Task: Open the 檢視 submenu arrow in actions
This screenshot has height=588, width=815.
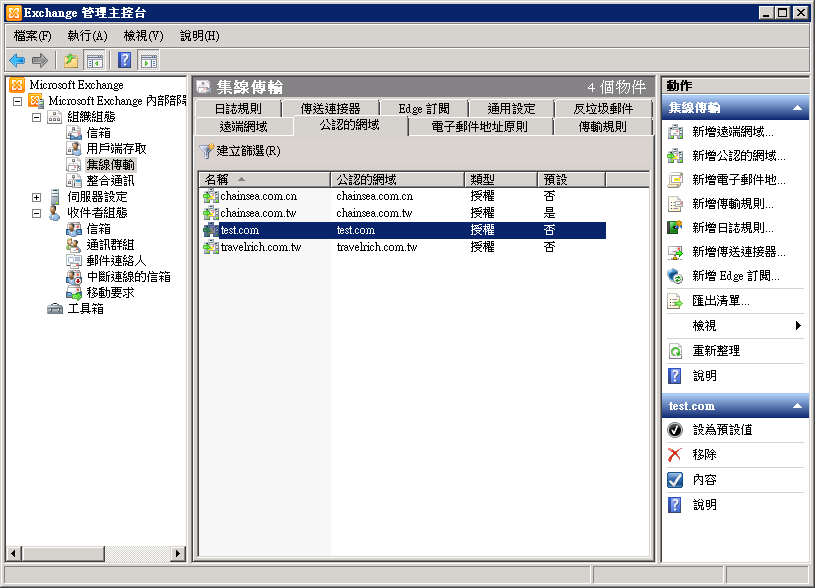Action: 798,326
